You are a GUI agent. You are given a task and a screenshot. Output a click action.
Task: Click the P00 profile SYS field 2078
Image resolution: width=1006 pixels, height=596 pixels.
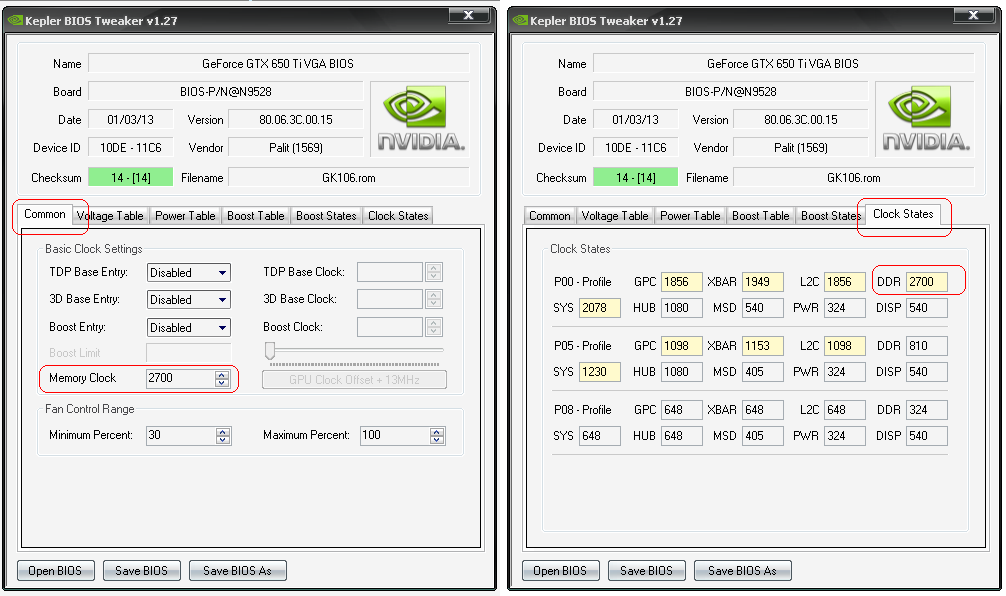pos(600,308)
